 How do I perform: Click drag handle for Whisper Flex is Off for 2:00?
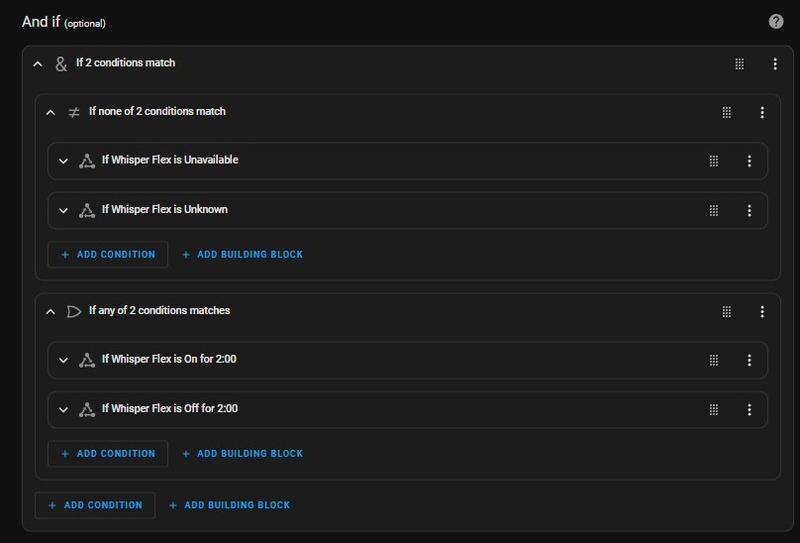(714, 409)
